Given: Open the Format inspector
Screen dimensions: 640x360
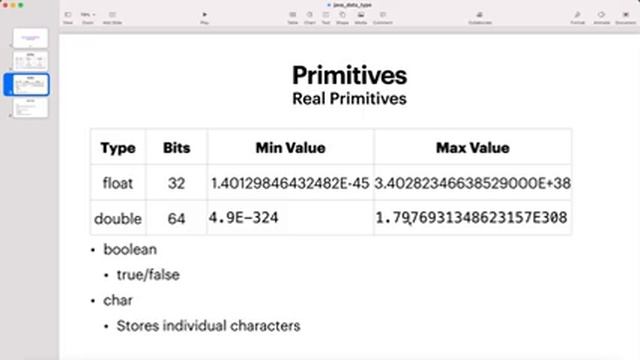Looking at the screenshot, I should (x=578, y=18).
